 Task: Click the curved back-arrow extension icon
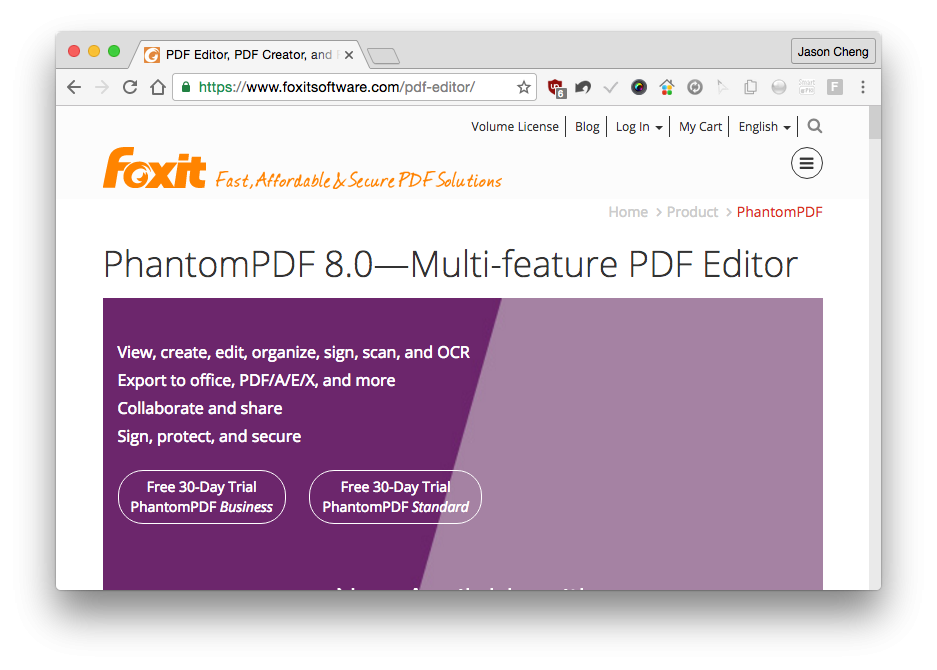583,87
